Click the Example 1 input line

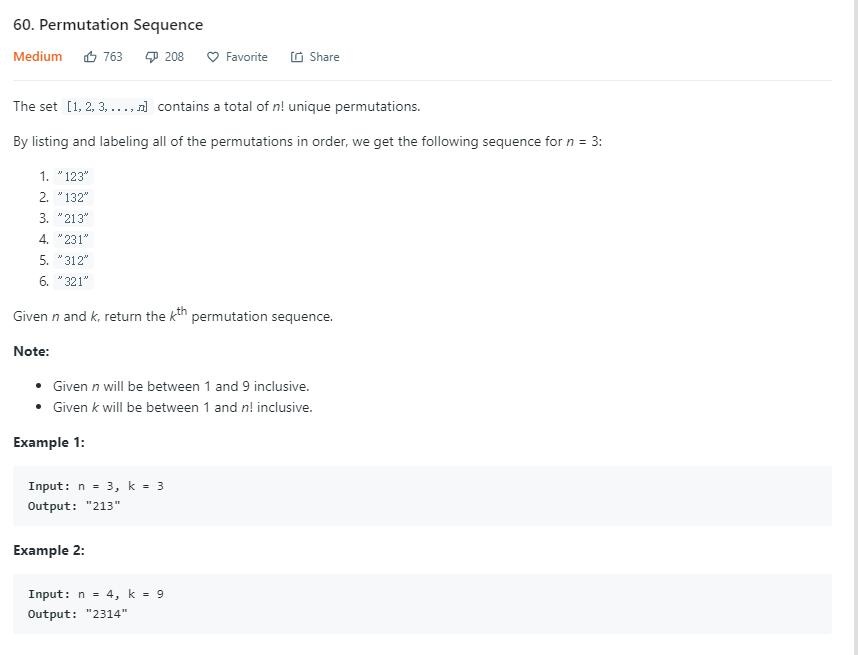[96, 486]
